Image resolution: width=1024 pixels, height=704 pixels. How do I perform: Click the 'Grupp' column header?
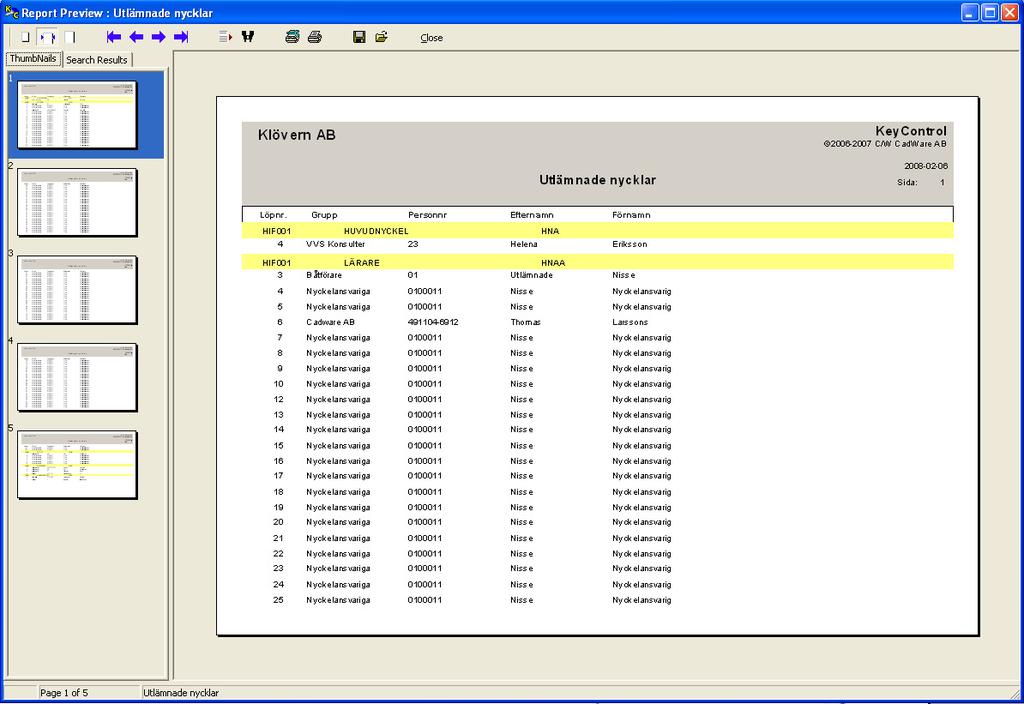click(325, 215)
